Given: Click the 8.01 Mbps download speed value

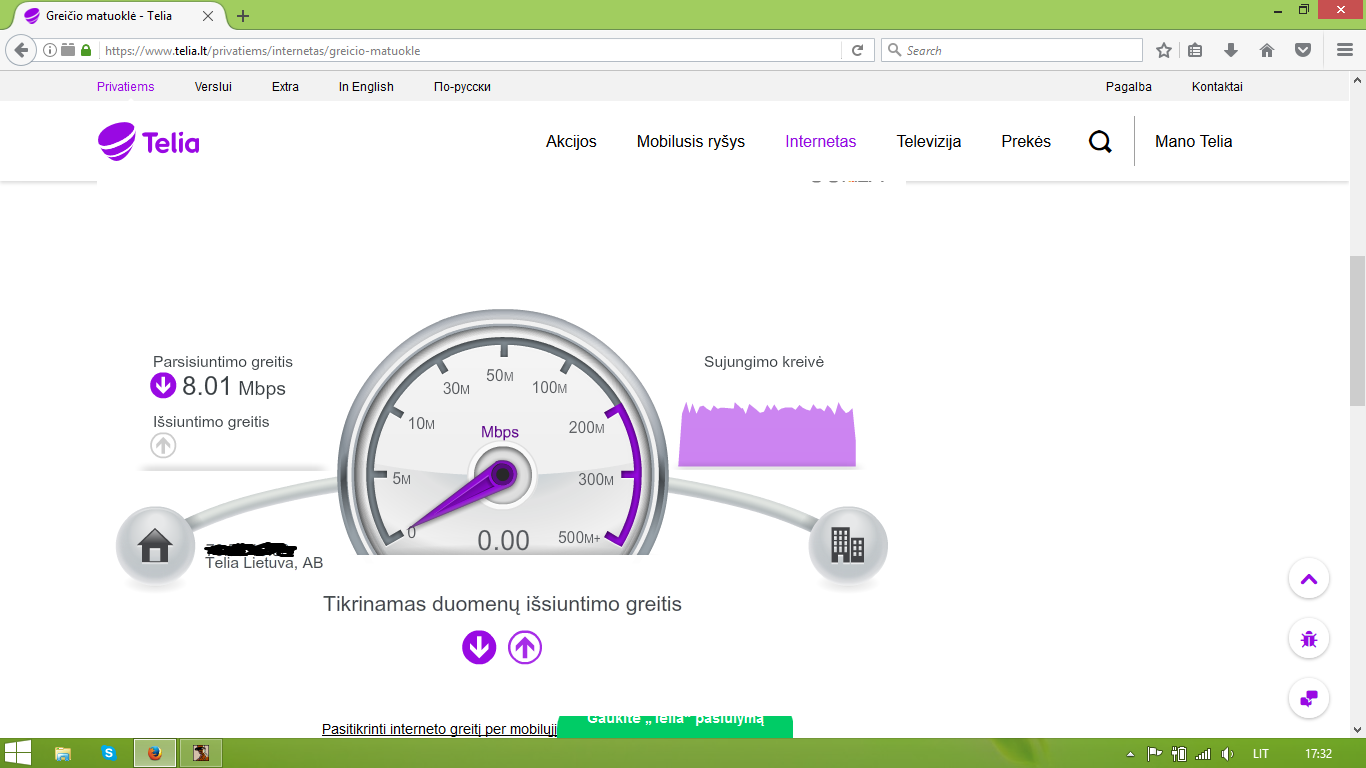Looking at the screenshot, I should [234, 387].
